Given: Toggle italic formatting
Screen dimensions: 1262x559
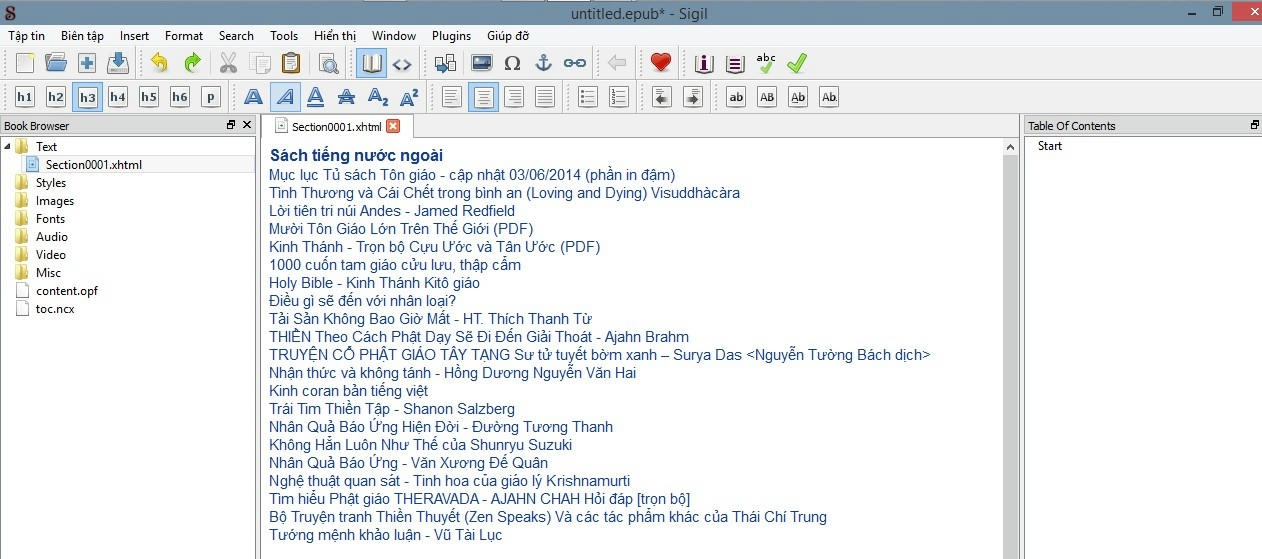Looking at the screenshot, I should coord(285,97).
